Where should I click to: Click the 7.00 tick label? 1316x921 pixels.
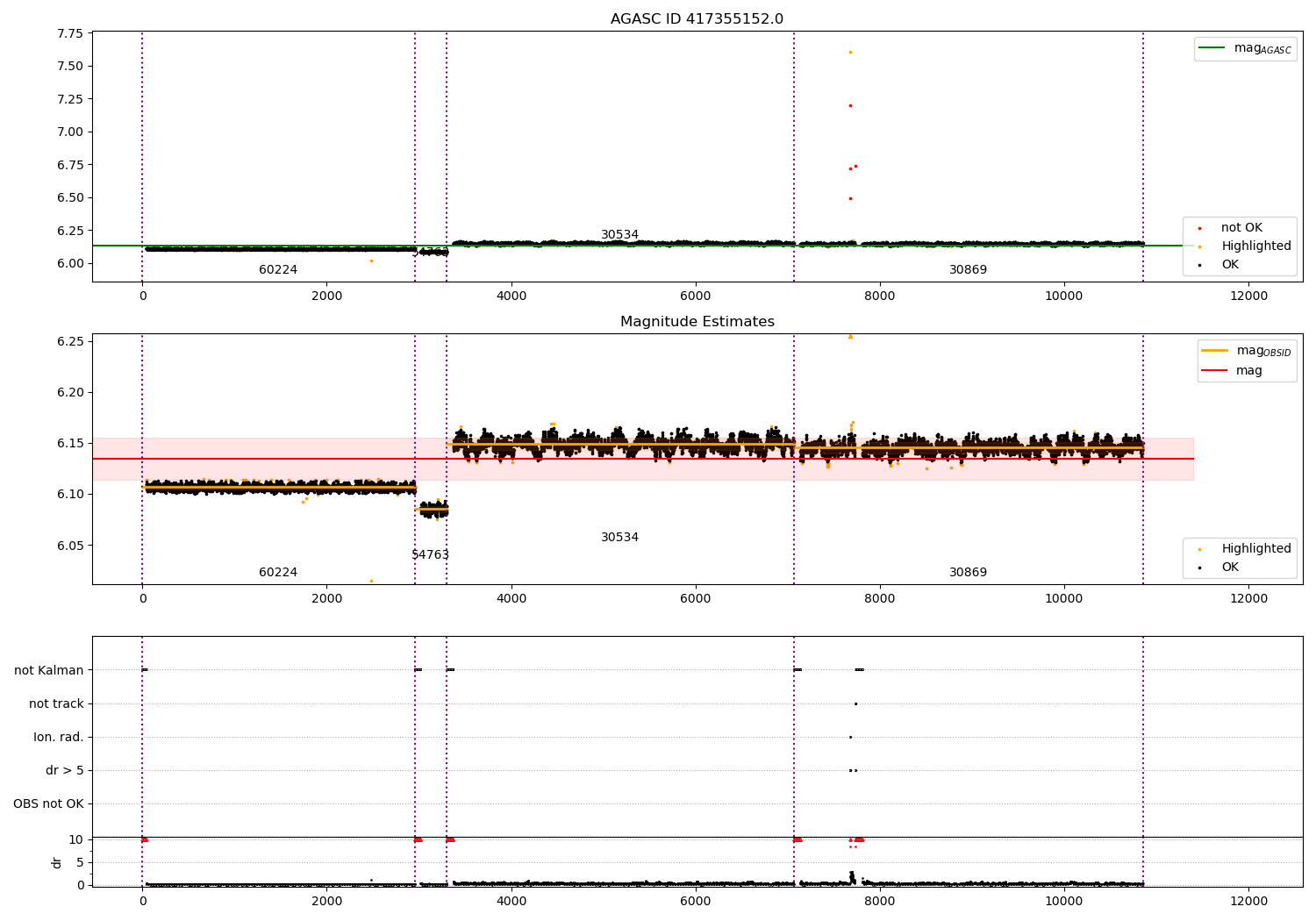(69, 132)
